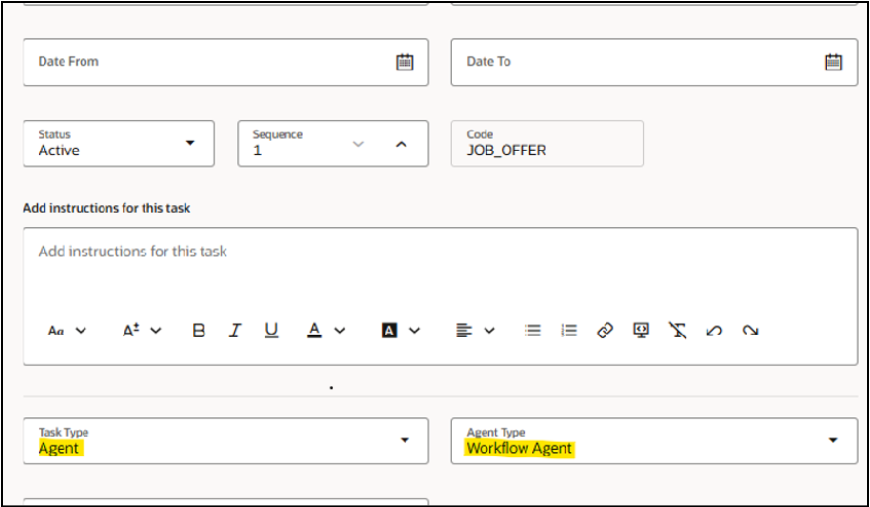Expand the font size dropdown arrow
The width and height of the screenshot is (870, 507).
[x=156, y=331]
